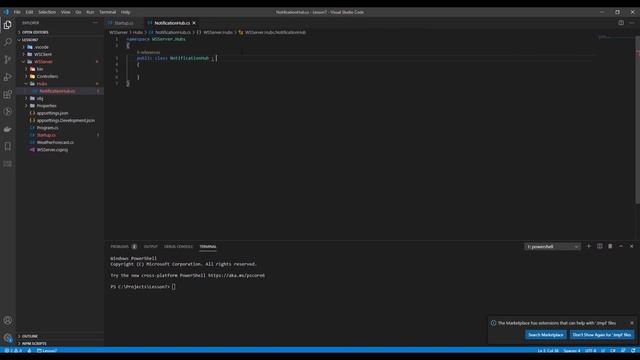
Task: Collapse the Hubs folder
Action: click(x=42, y=84)
